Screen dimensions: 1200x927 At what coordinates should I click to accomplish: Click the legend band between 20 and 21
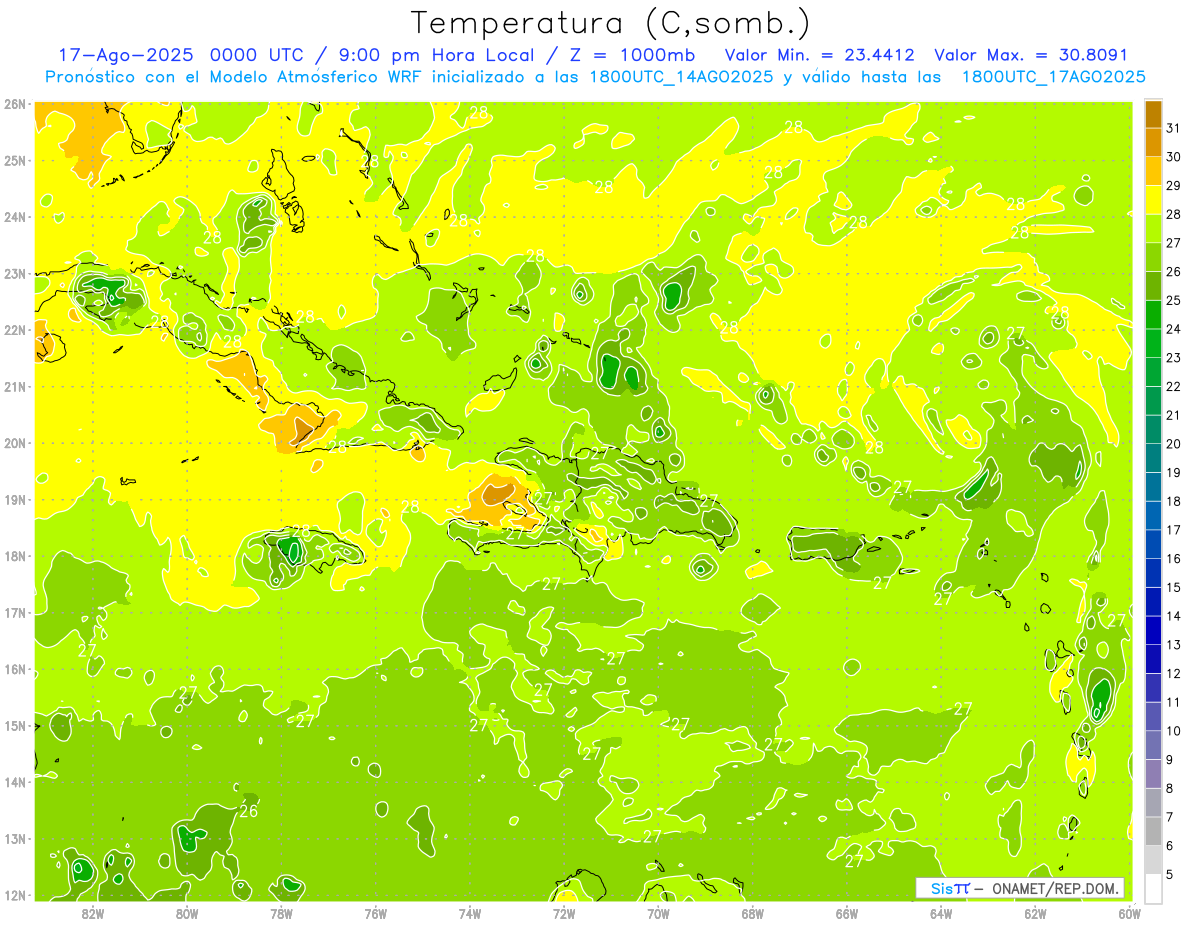[1153, 430]
